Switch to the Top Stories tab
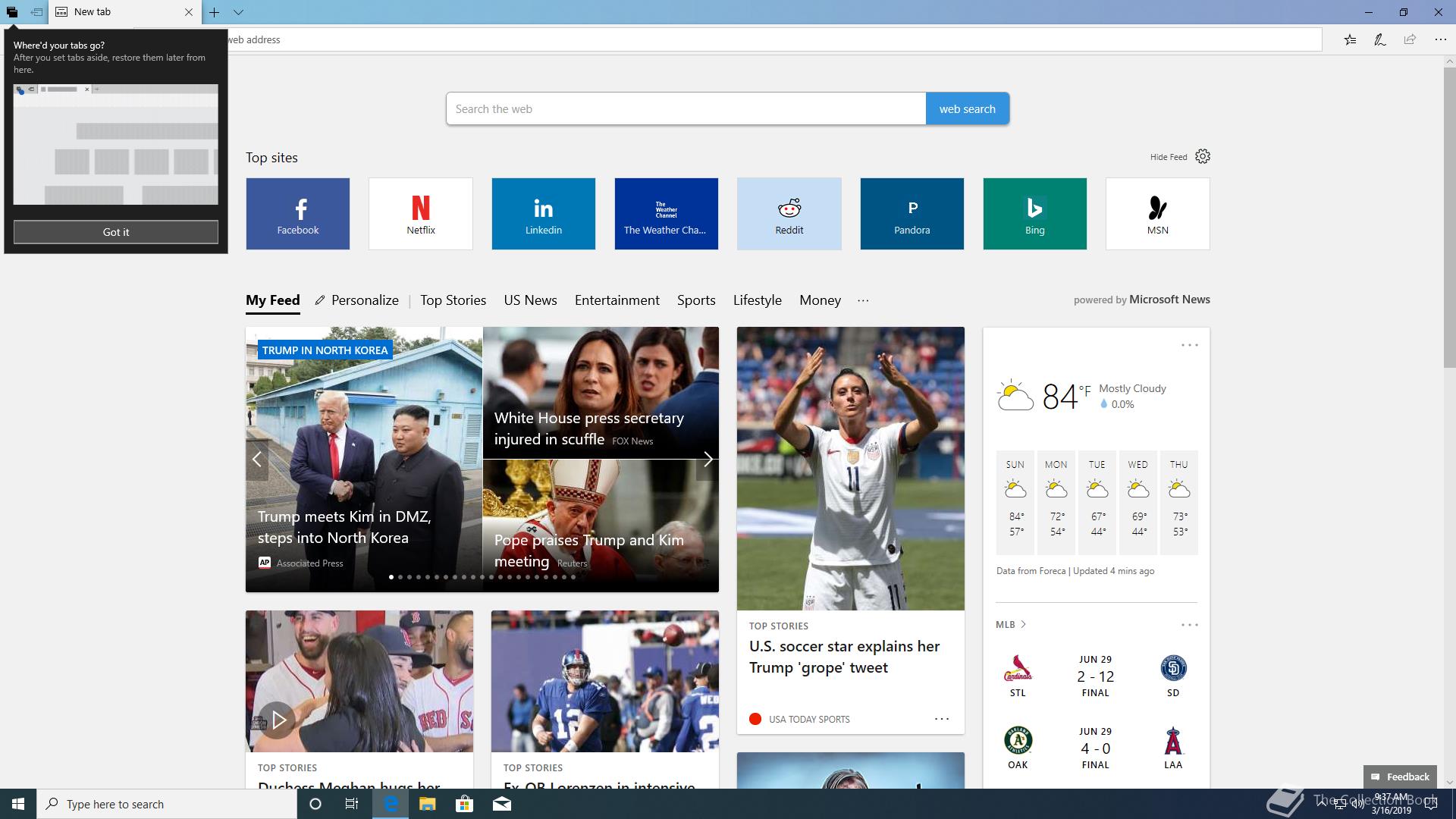1456x819 pixels. click(x=453, y=300)
